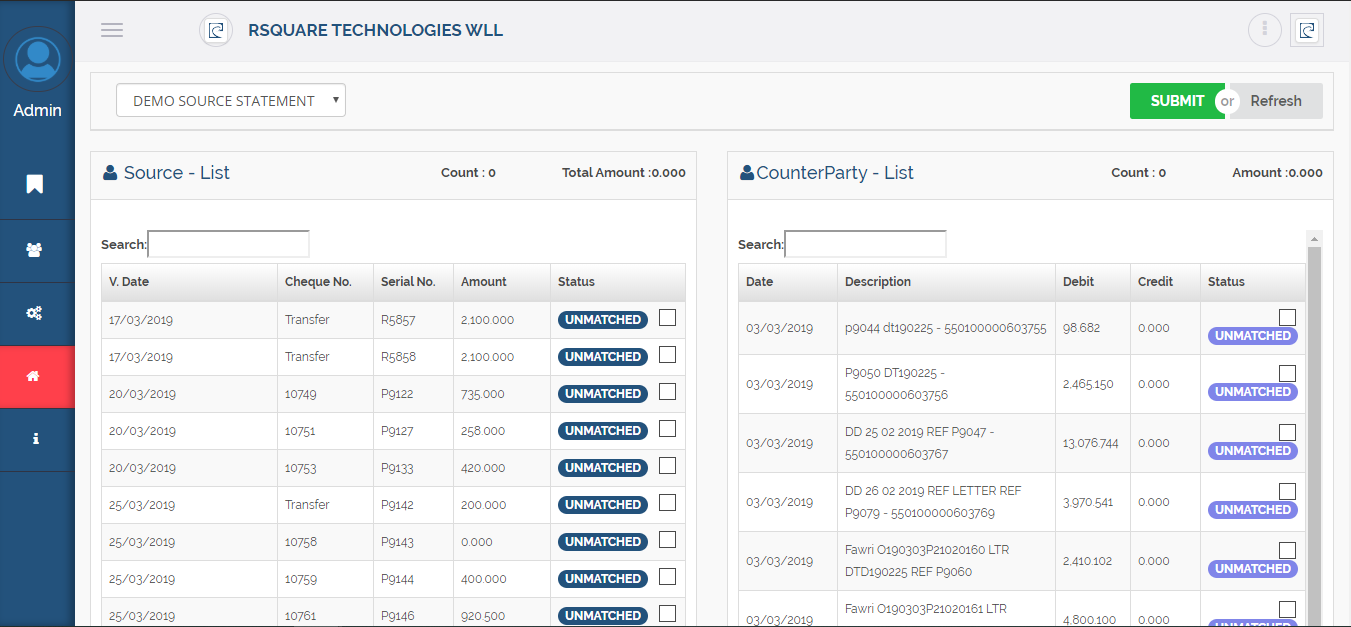Screen dimensions: 1351x627
Task: Open the users group sidebar icon
Action: (x=35, y=250)
